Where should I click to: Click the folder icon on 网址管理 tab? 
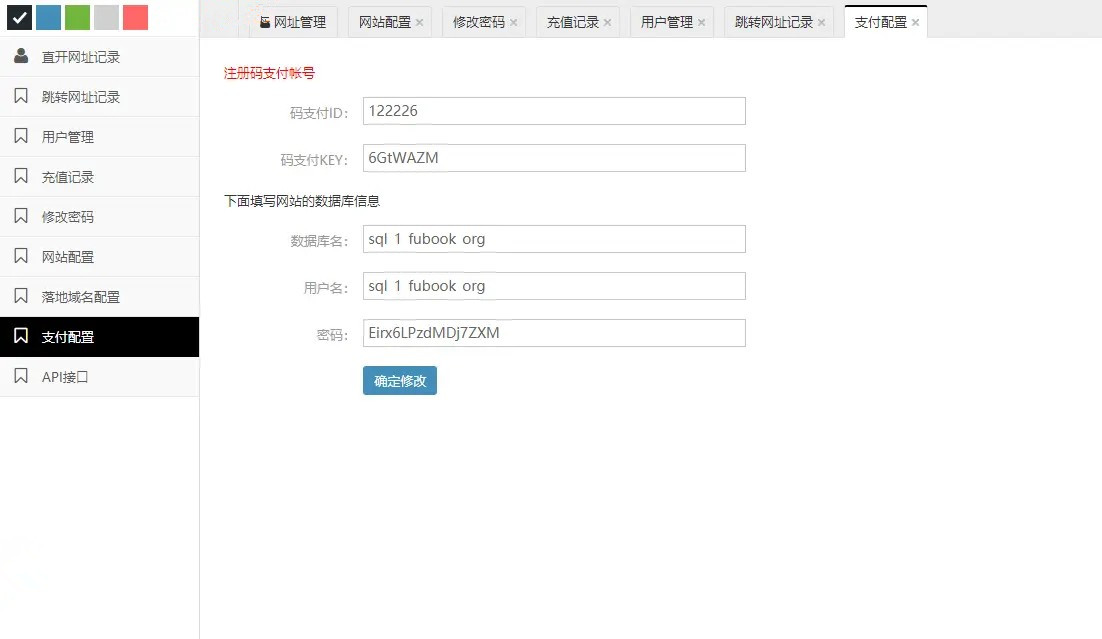point(265,22)
